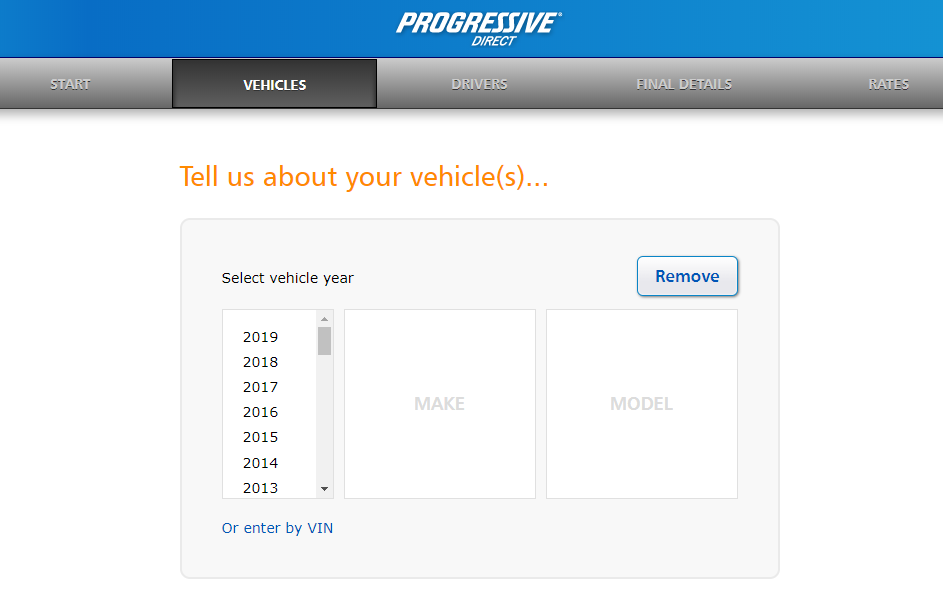Switch to the RATES tab

click(888, 83)
